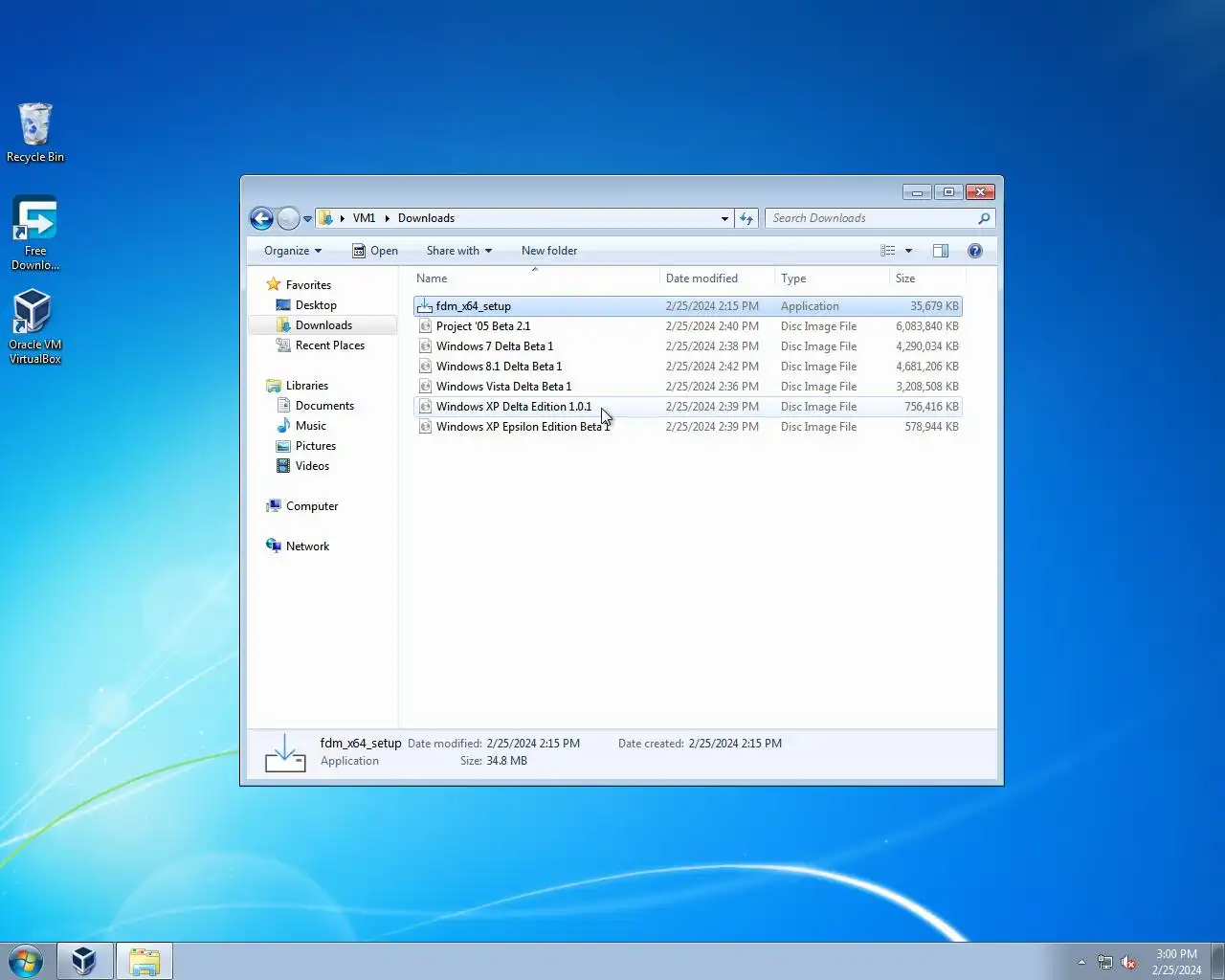Screen dimensions: 1225x980
Task: Click the Forward navigation arrow in Explorer
Action: pos(288,218)
